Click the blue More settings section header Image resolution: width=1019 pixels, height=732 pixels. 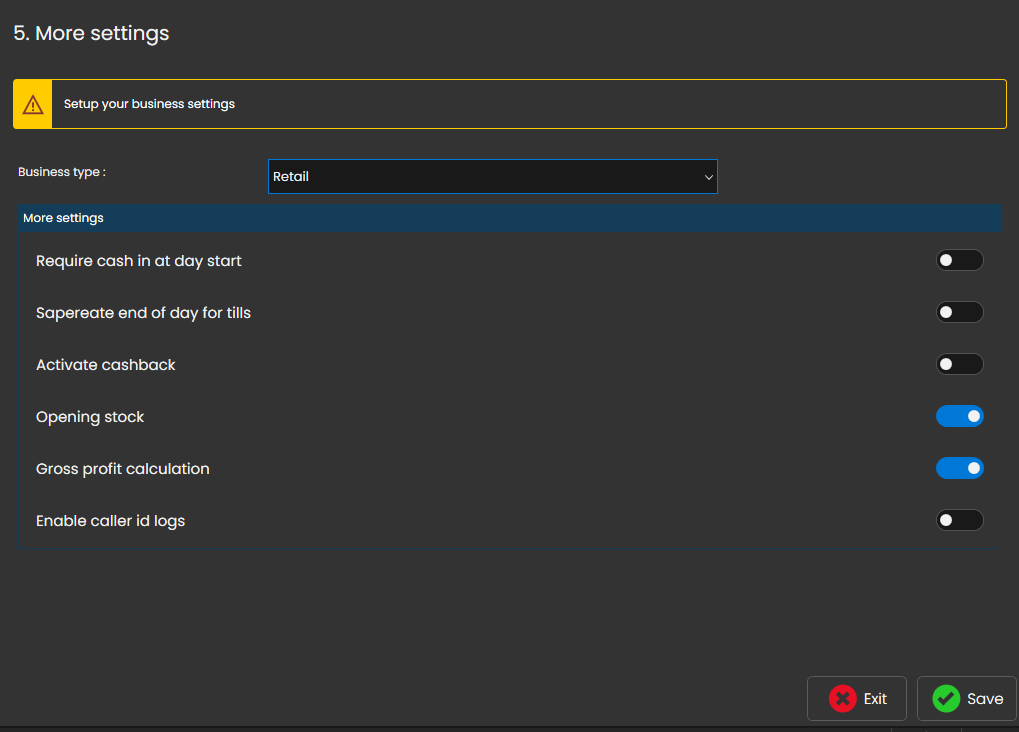coord(510,218)
